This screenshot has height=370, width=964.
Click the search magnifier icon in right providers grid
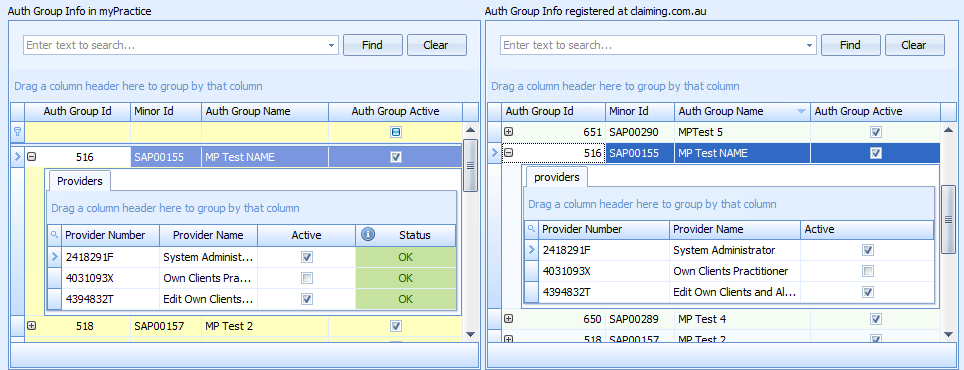(531, 229)
